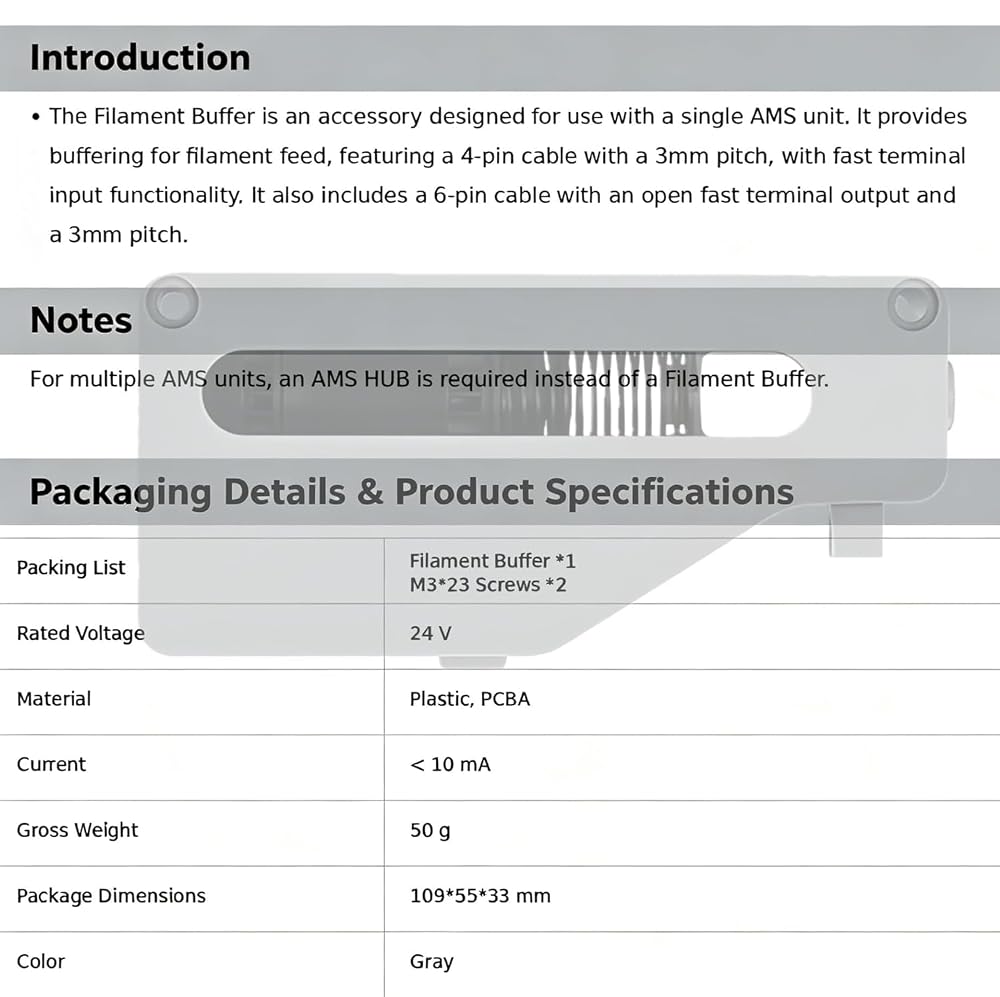Click the < 10 mA value
The image size is (1000, 997).
(x=450, y=765)
